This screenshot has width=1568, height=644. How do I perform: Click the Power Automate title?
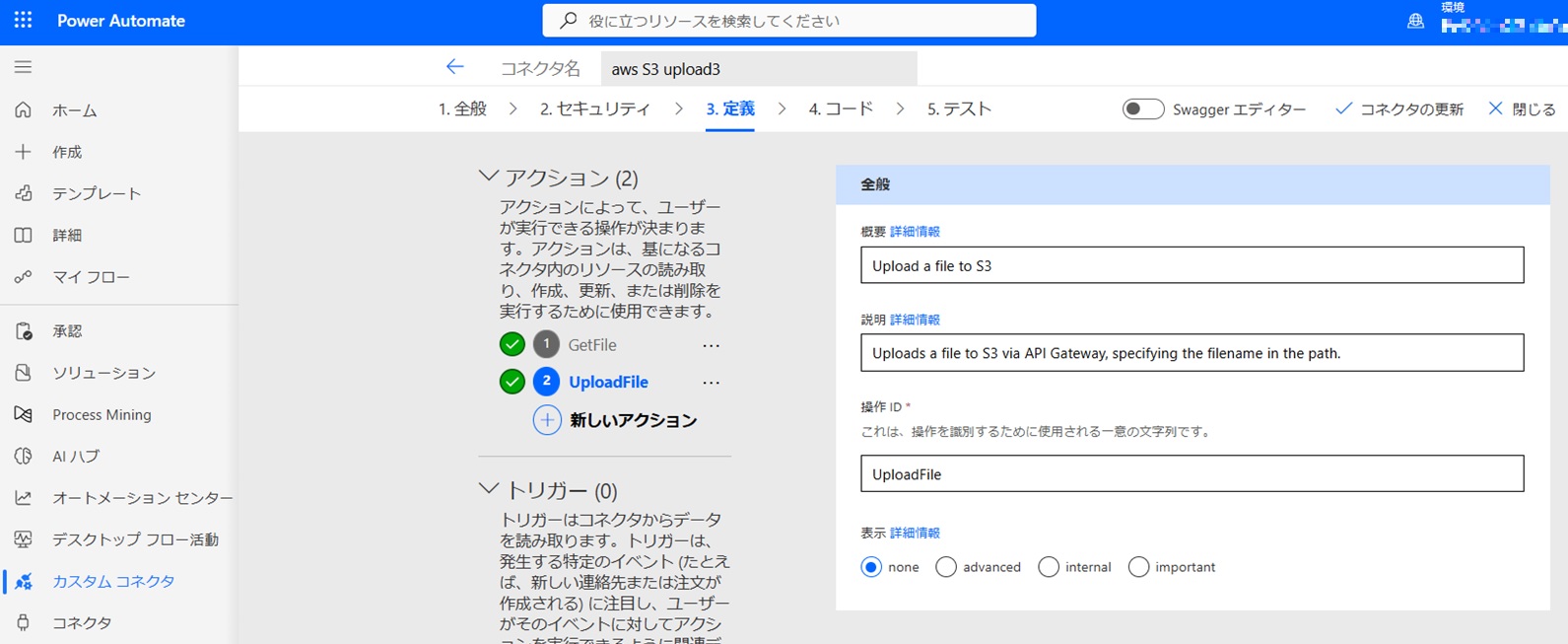pos(121,21)
